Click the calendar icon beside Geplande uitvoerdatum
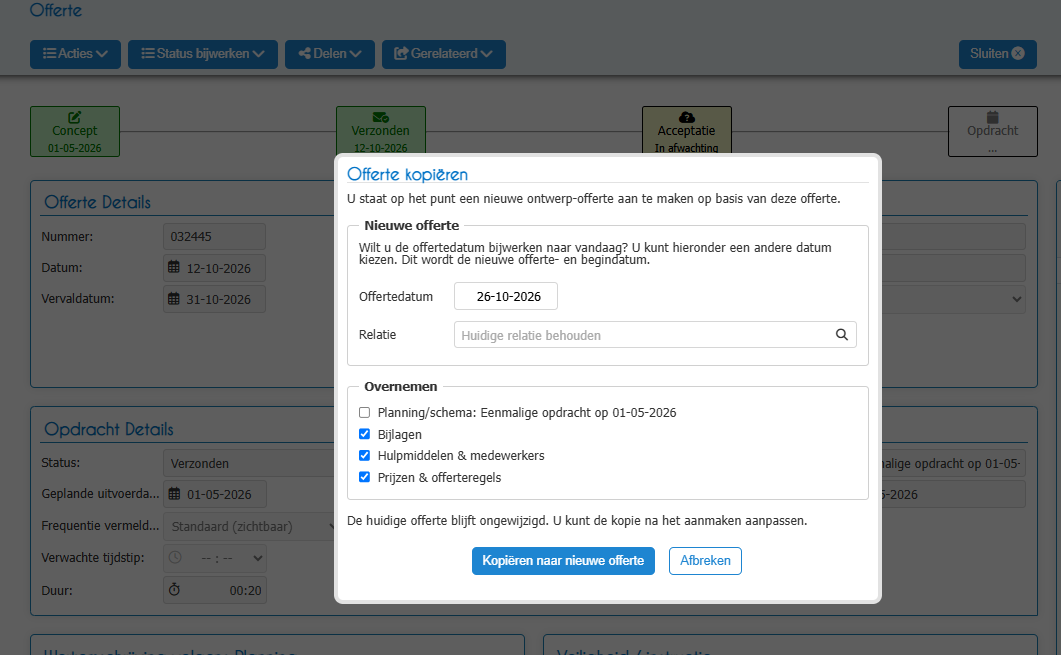1061x655 pixels. coord(174,494)
